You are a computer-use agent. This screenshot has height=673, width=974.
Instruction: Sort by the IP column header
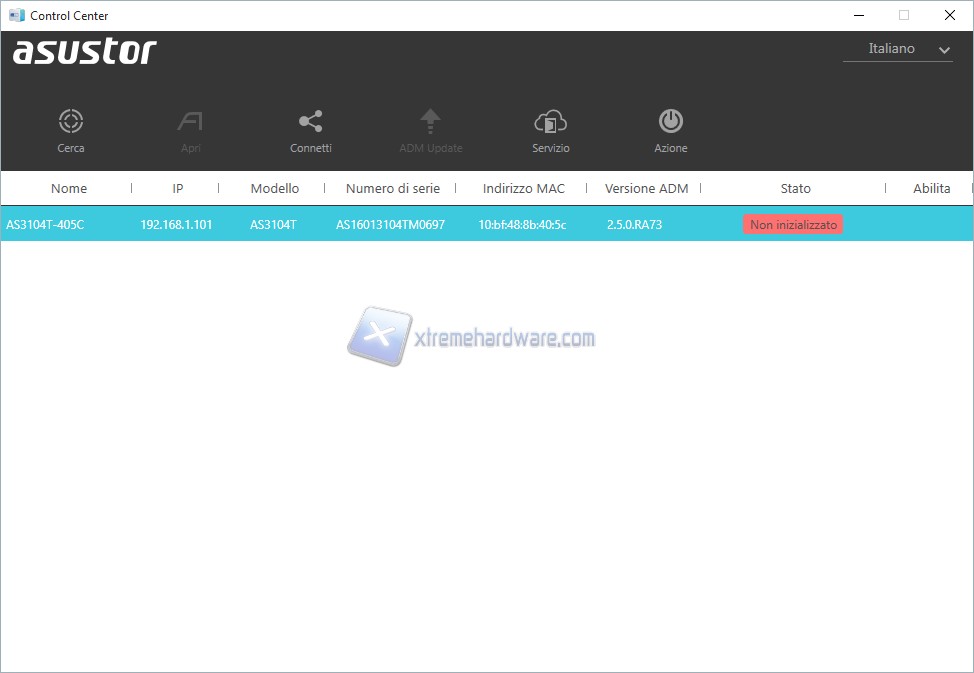177,188
